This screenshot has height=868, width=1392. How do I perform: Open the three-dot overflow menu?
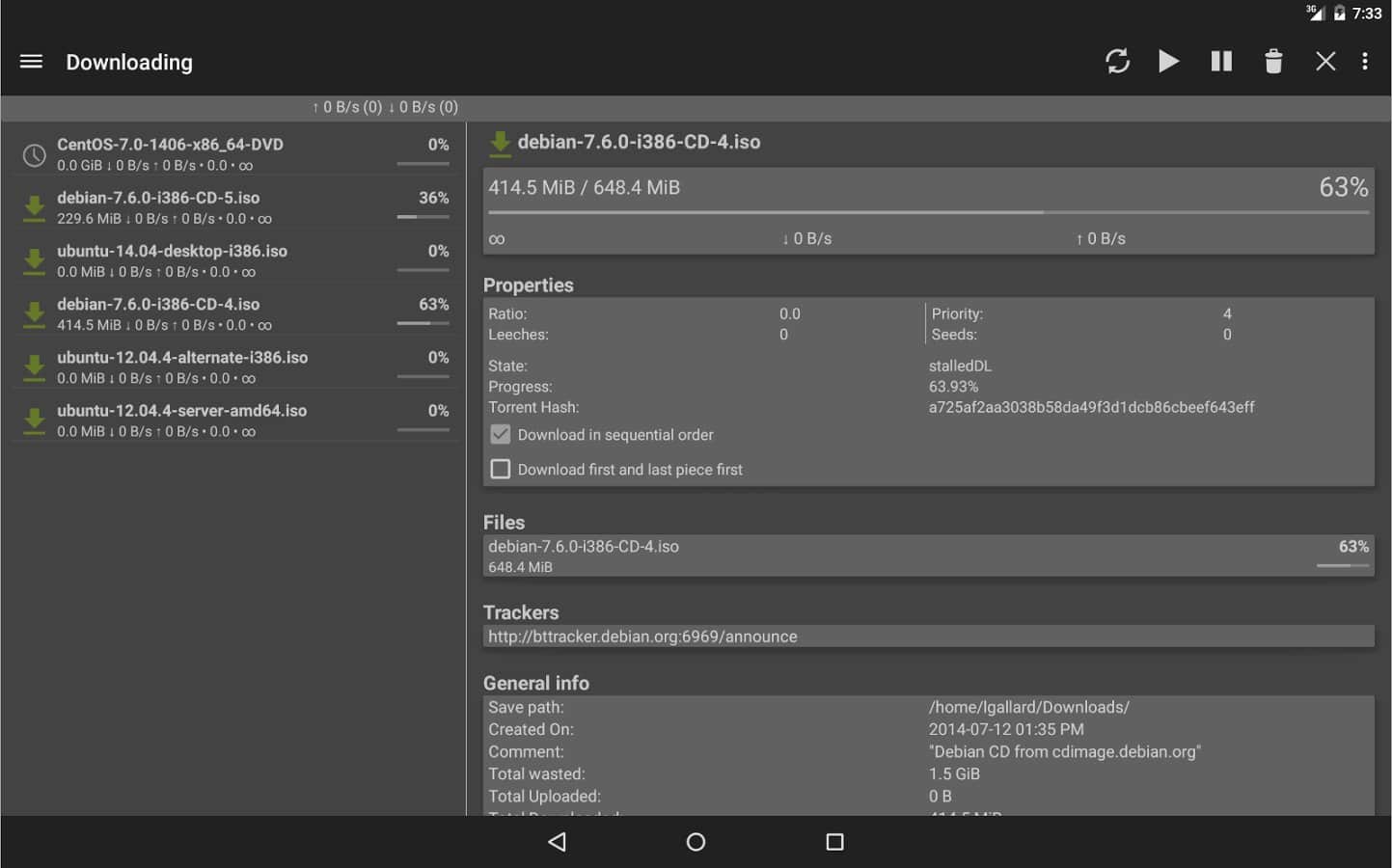click(x=1365, y=62)
